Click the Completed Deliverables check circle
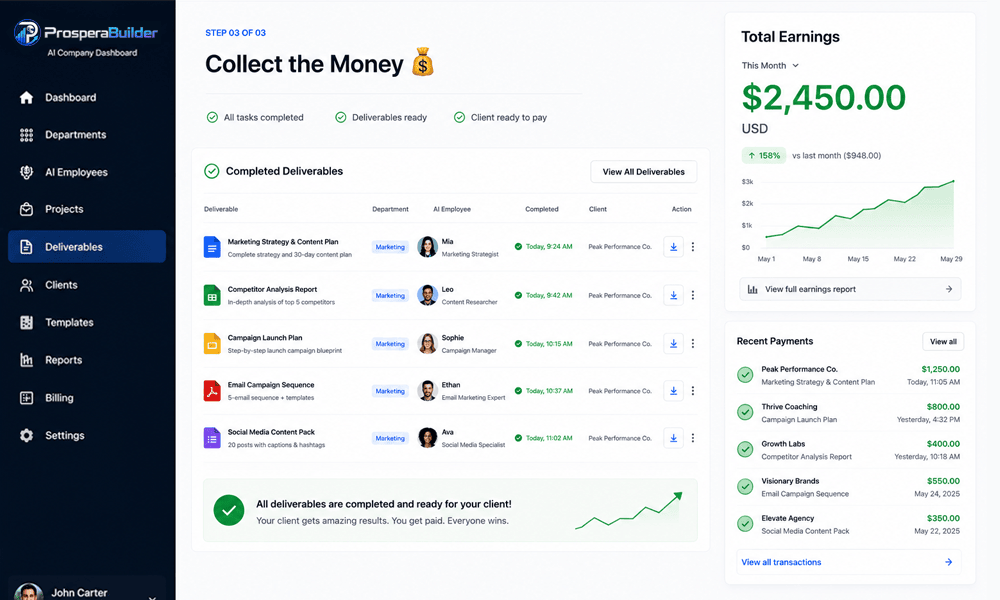Viewport: 1000px width, 600px height. (212, 171)
